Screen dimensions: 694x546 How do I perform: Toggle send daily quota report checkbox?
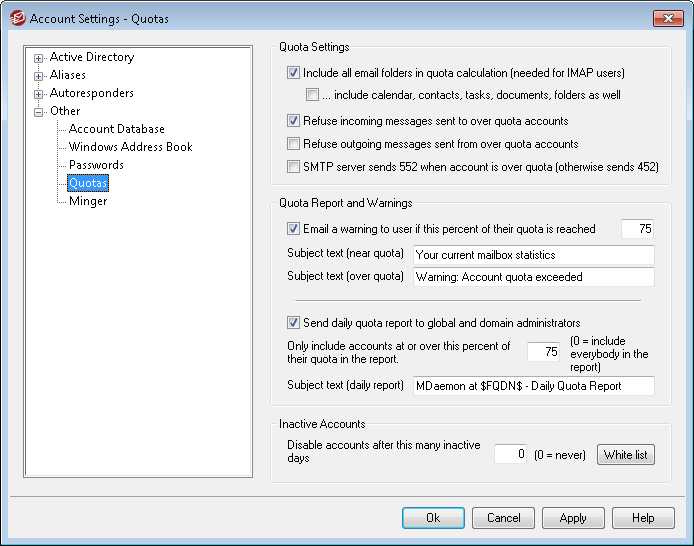coord(293,323)
